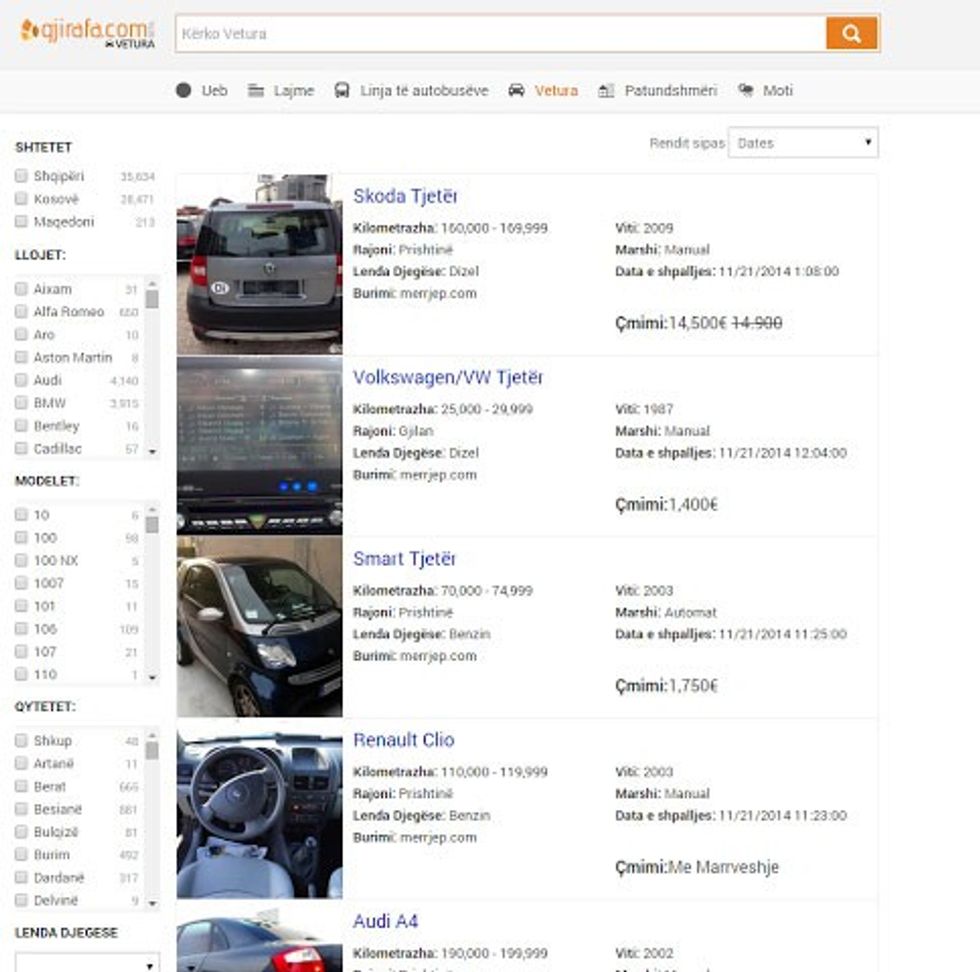This screenshot has width=980, height=972.
Task: Click the orange search magnifier button
Action: (851, 34)
